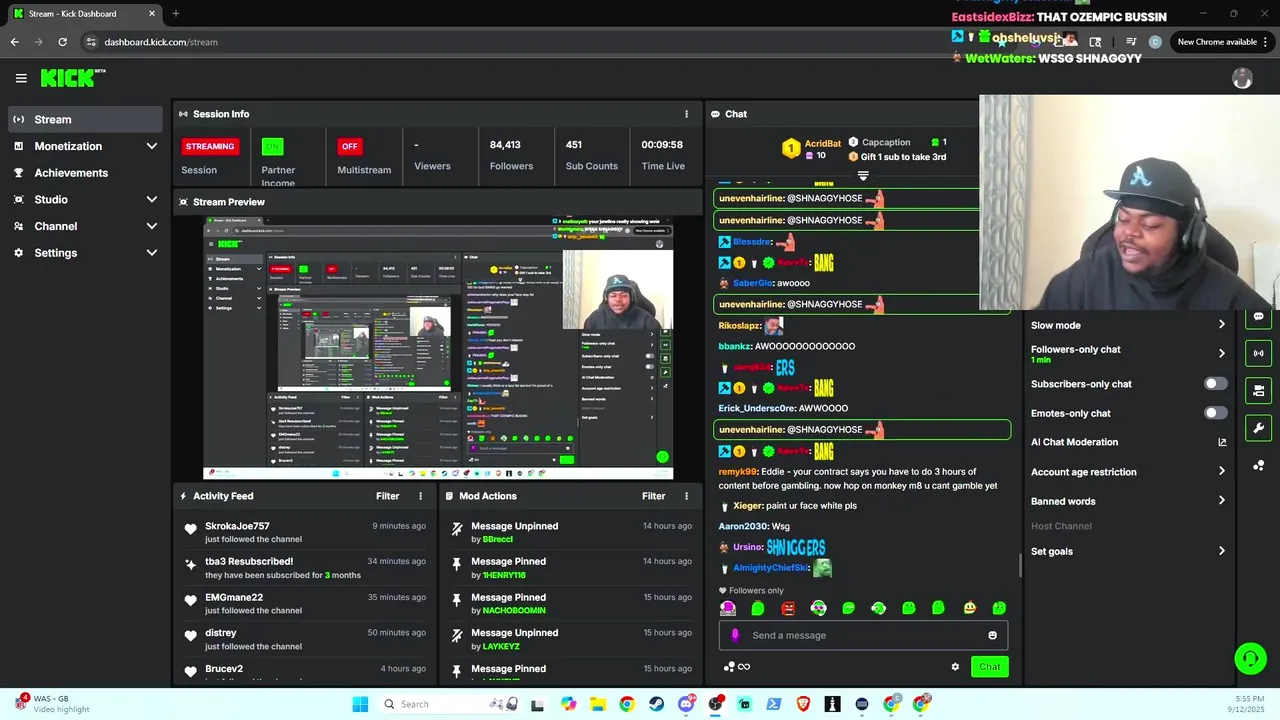The width and height of the screenshot is (1280, 720).
Task: Pick the yellow emote in quick bar
Action: (x=969, y=608)
